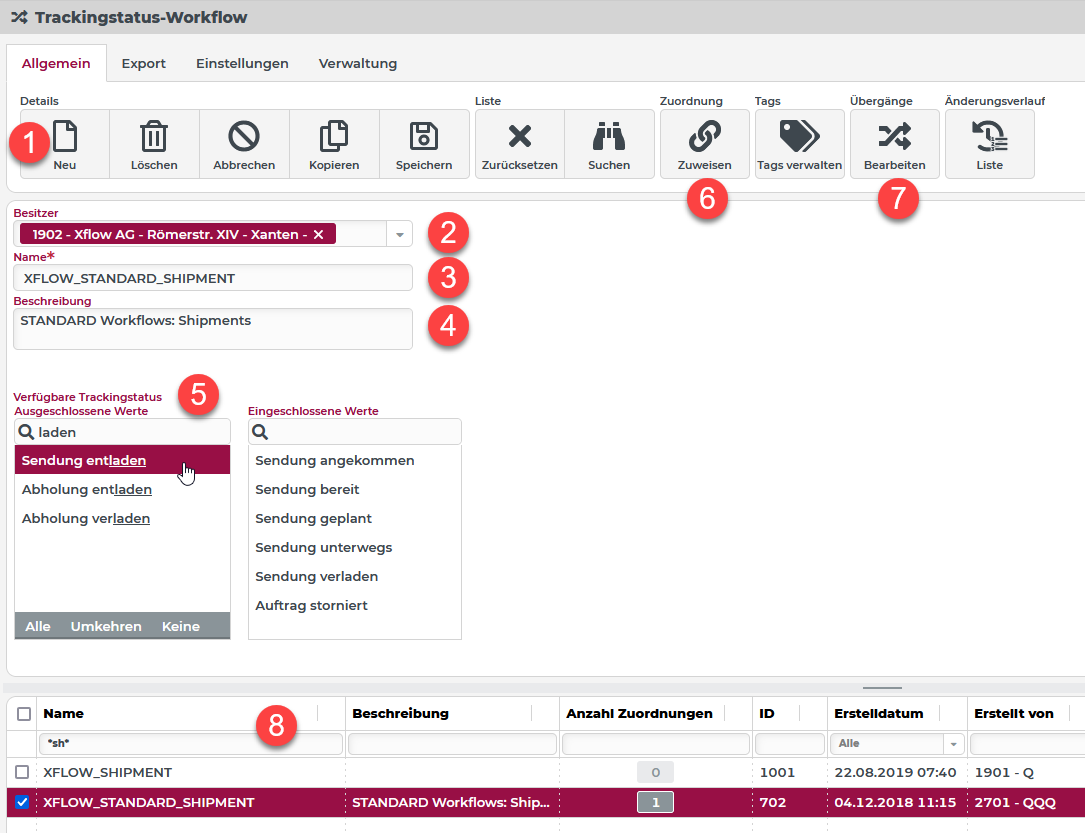
Task: Click the Umkehren button under excluded values
Action: [x=106, y=627]
